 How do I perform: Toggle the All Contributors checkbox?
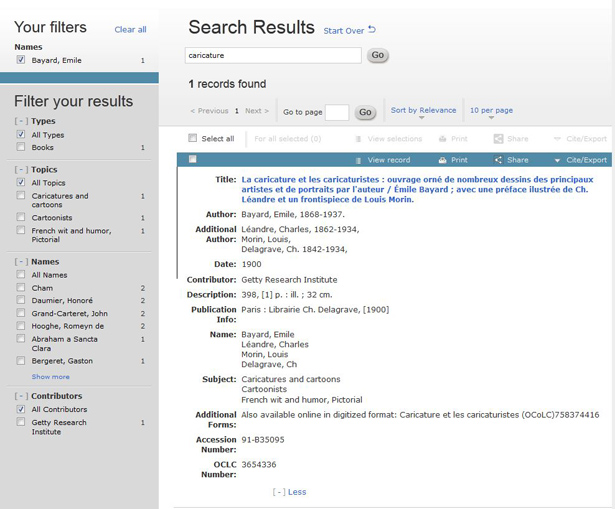click(21, 409)
